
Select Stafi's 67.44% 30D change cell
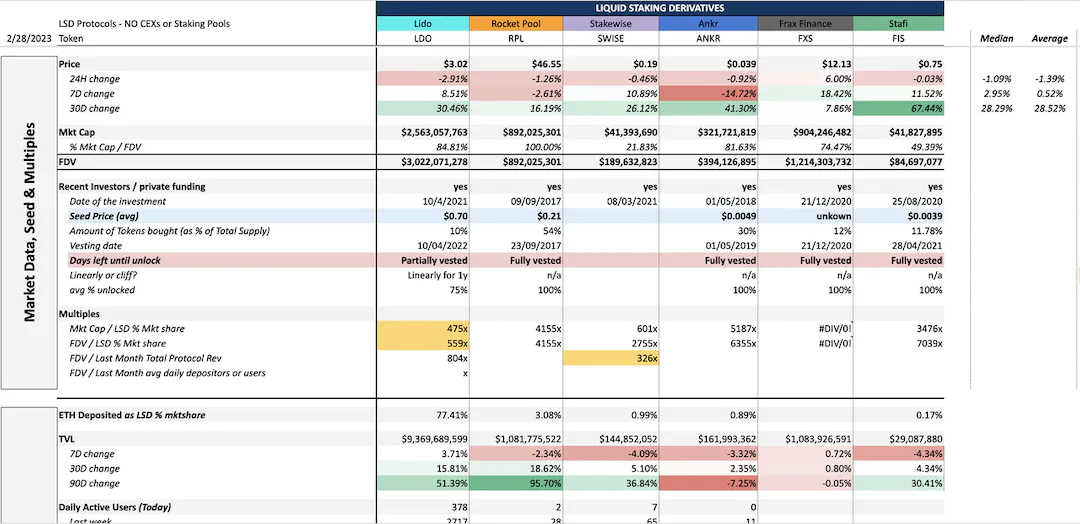(x=898, y=109)
